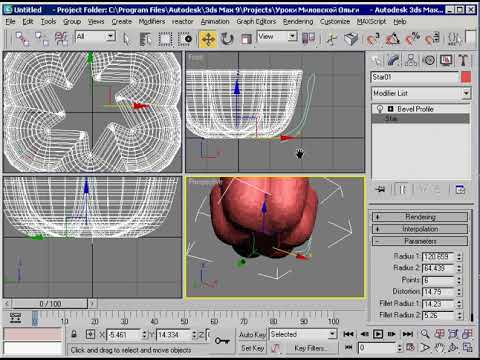Select the Move tool in toolbar
Screen dimensions: 480x360
(x=208, y=39)
